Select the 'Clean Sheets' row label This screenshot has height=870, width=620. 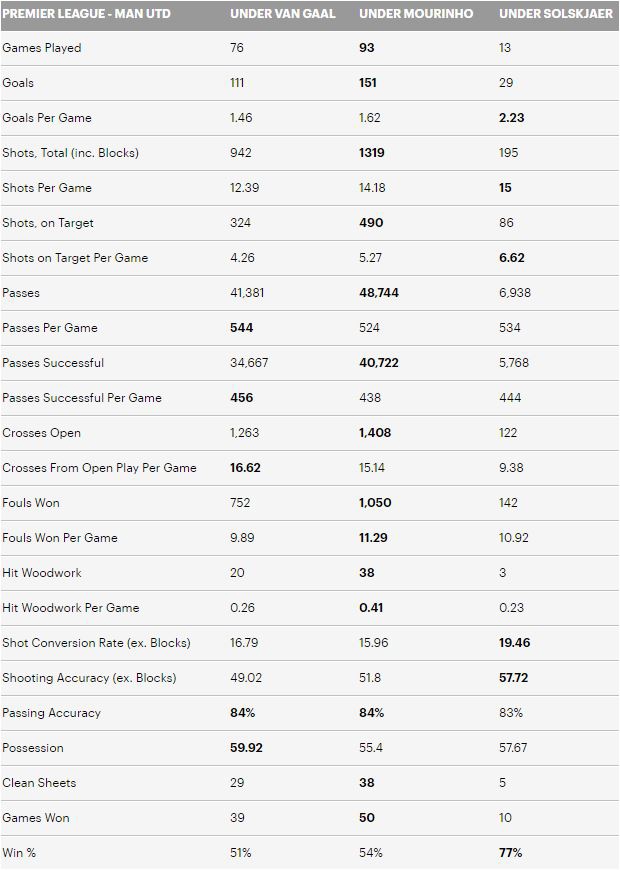click(39, 783)
